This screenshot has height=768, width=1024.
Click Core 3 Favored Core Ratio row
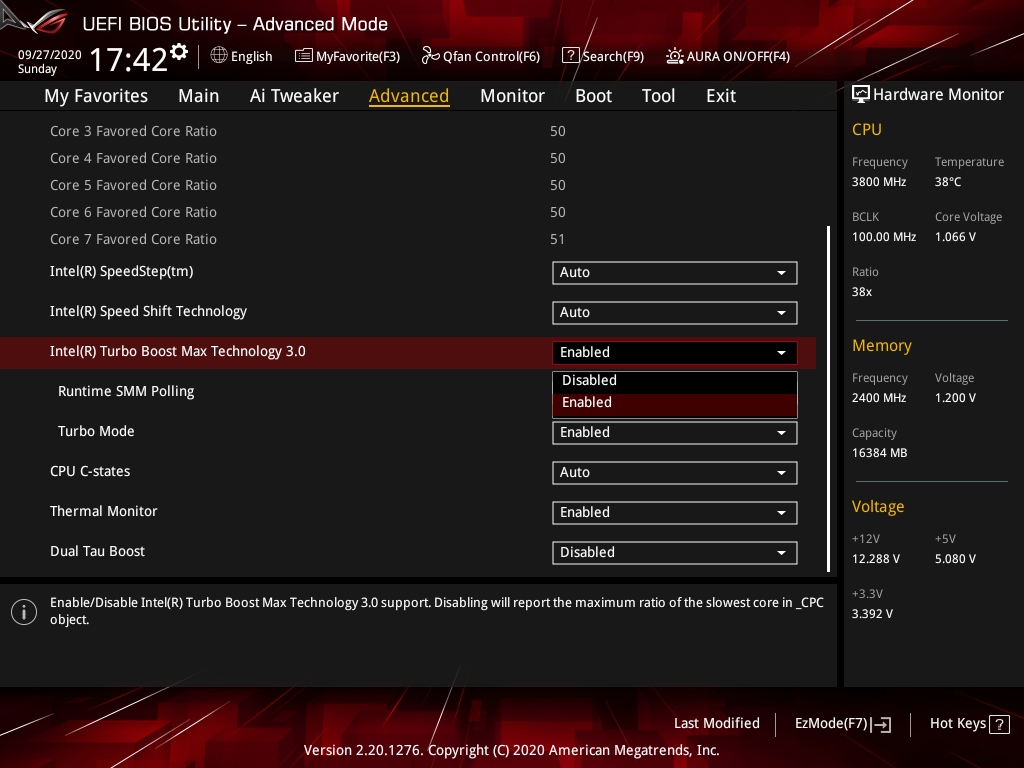[307, 131]
